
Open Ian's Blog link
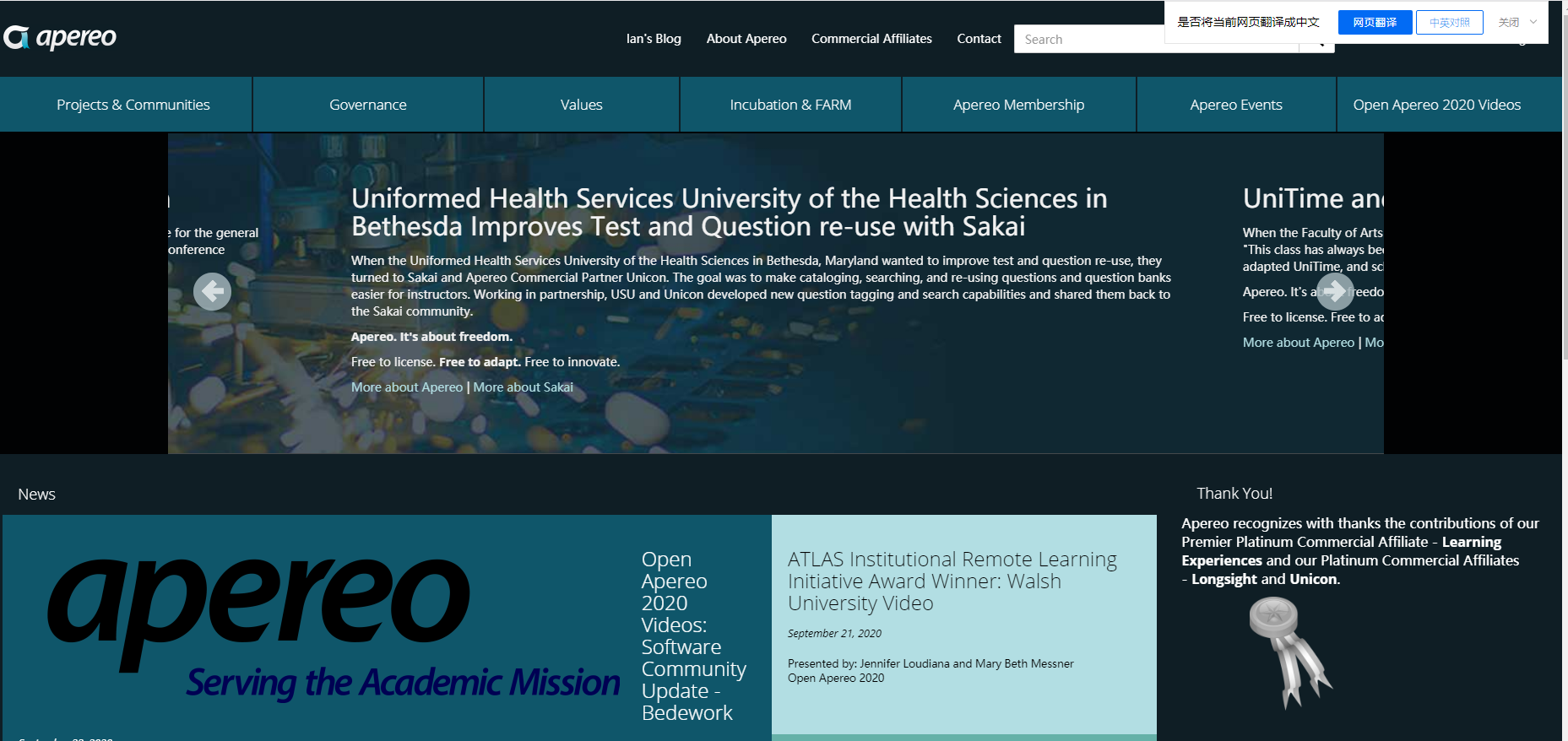coord(654,39)
